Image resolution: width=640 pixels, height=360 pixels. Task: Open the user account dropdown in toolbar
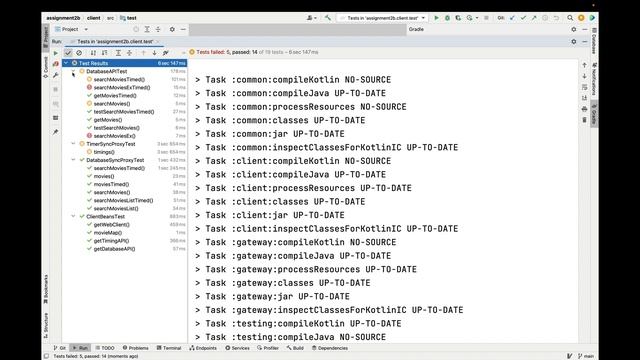click(x=311, y=18)
